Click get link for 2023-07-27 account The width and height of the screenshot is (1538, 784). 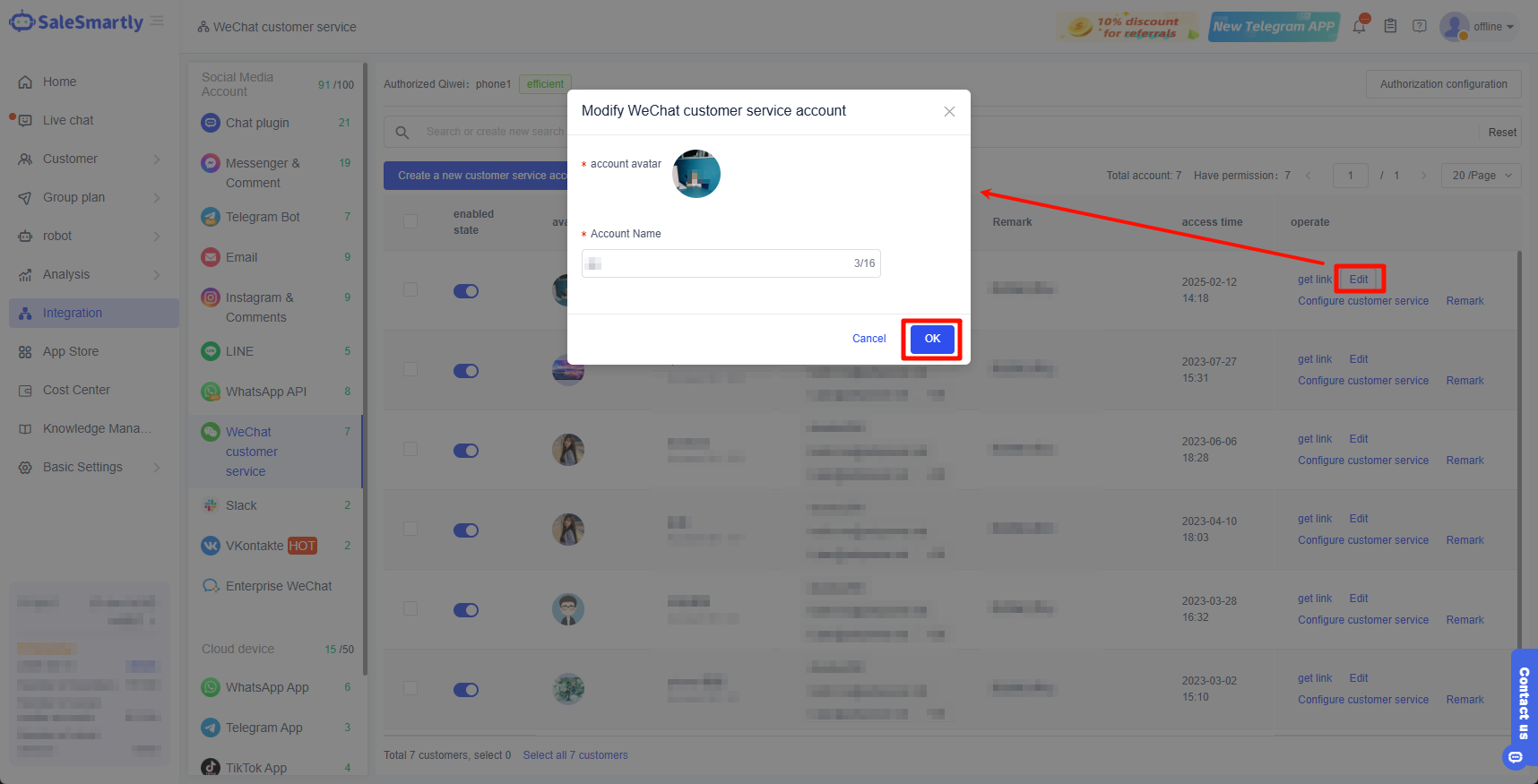1315,359
